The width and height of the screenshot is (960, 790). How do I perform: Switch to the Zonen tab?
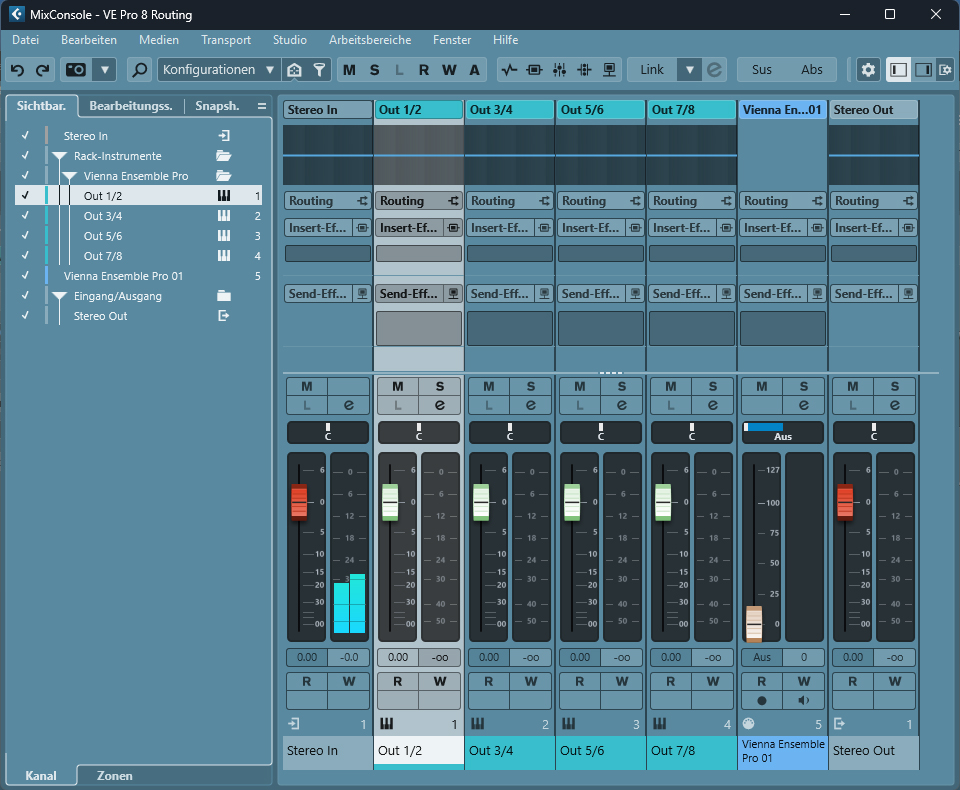click(114, 775)
